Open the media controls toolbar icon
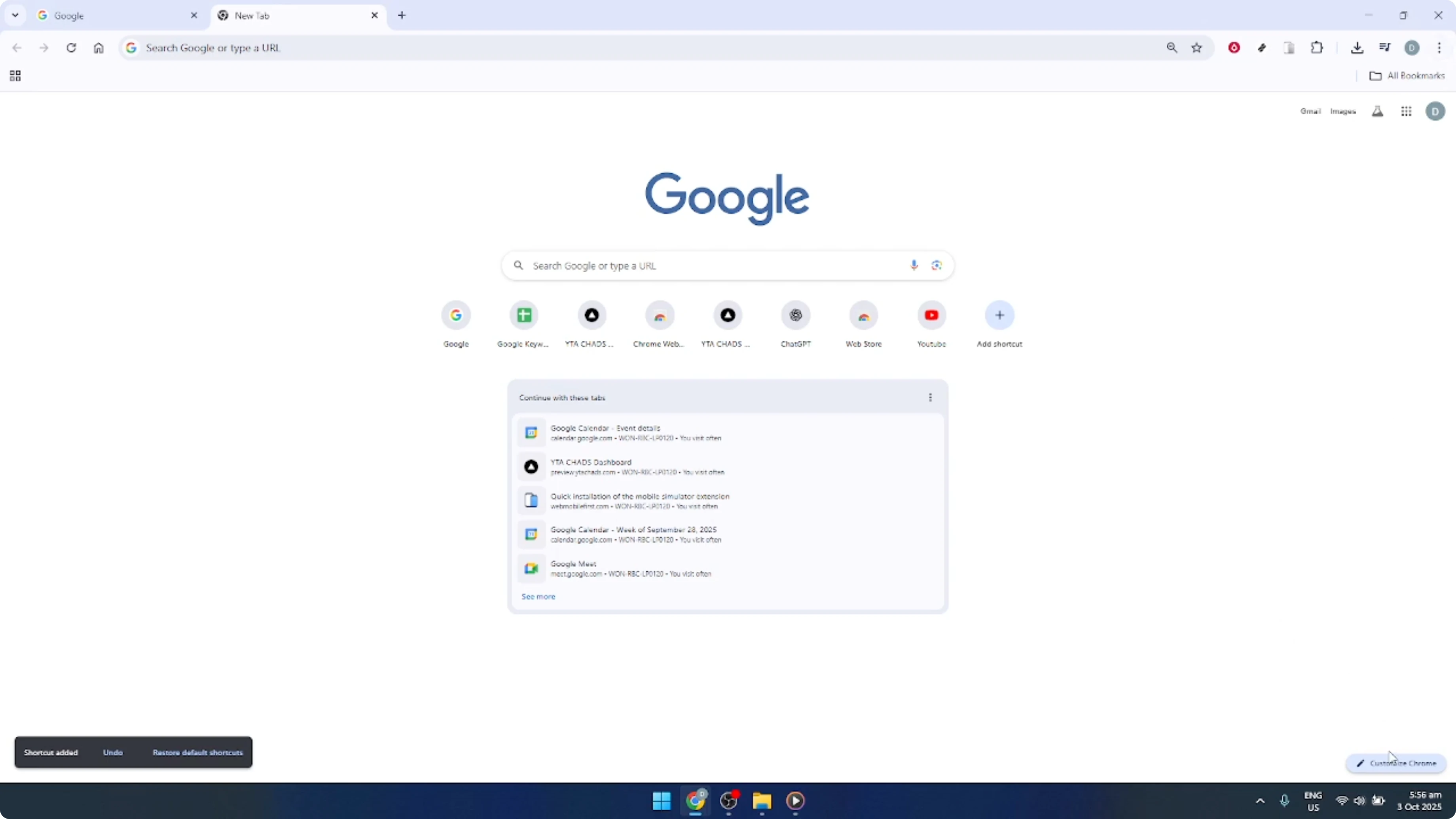 [1385, 47]
